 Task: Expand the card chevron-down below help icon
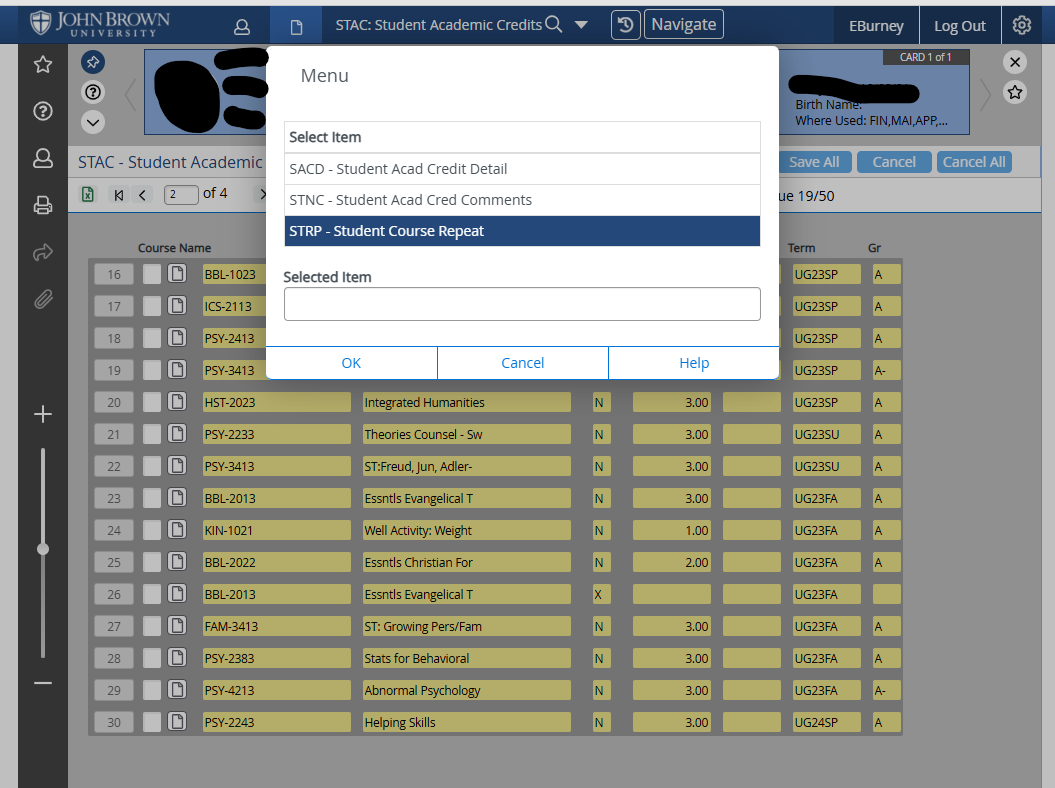coord(93,122)
